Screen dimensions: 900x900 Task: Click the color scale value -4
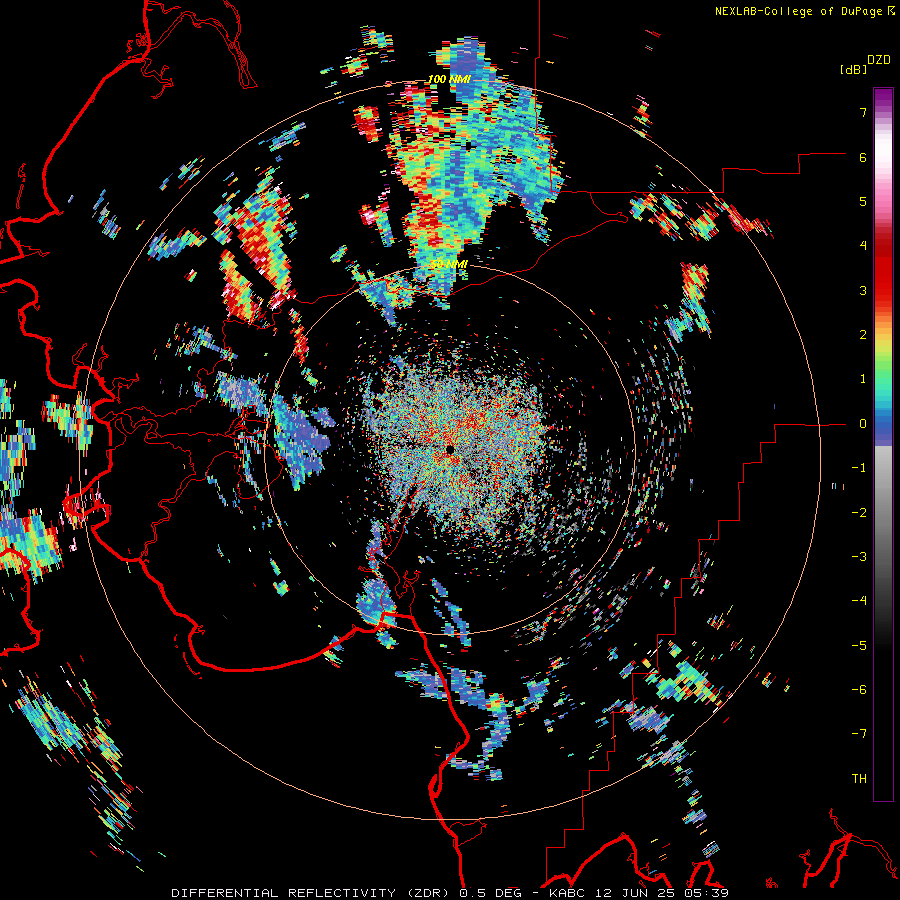pos(859,601)
